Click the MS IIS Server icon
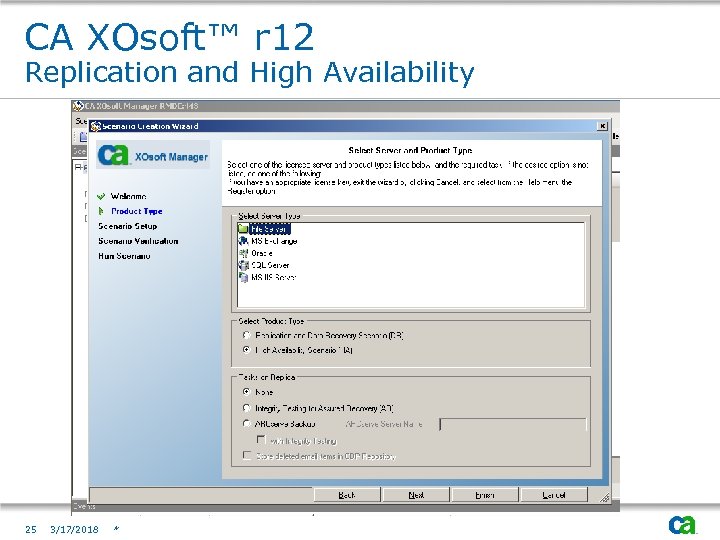The image size is (720, 540). coord(243,277)
